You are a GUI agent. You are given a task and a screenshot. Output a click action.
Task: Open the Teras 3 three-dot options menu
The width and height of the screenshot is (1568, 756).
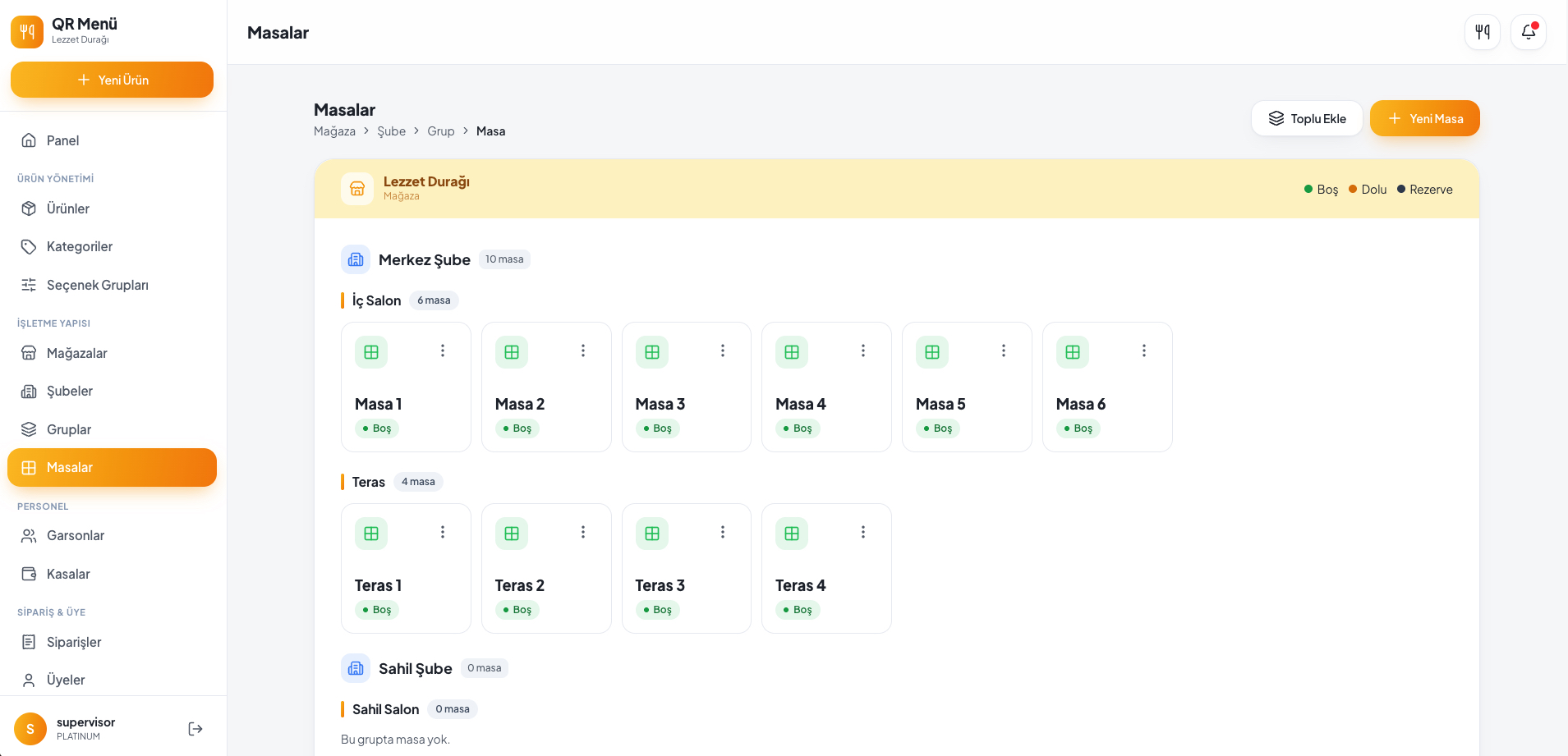coord(723,532)
